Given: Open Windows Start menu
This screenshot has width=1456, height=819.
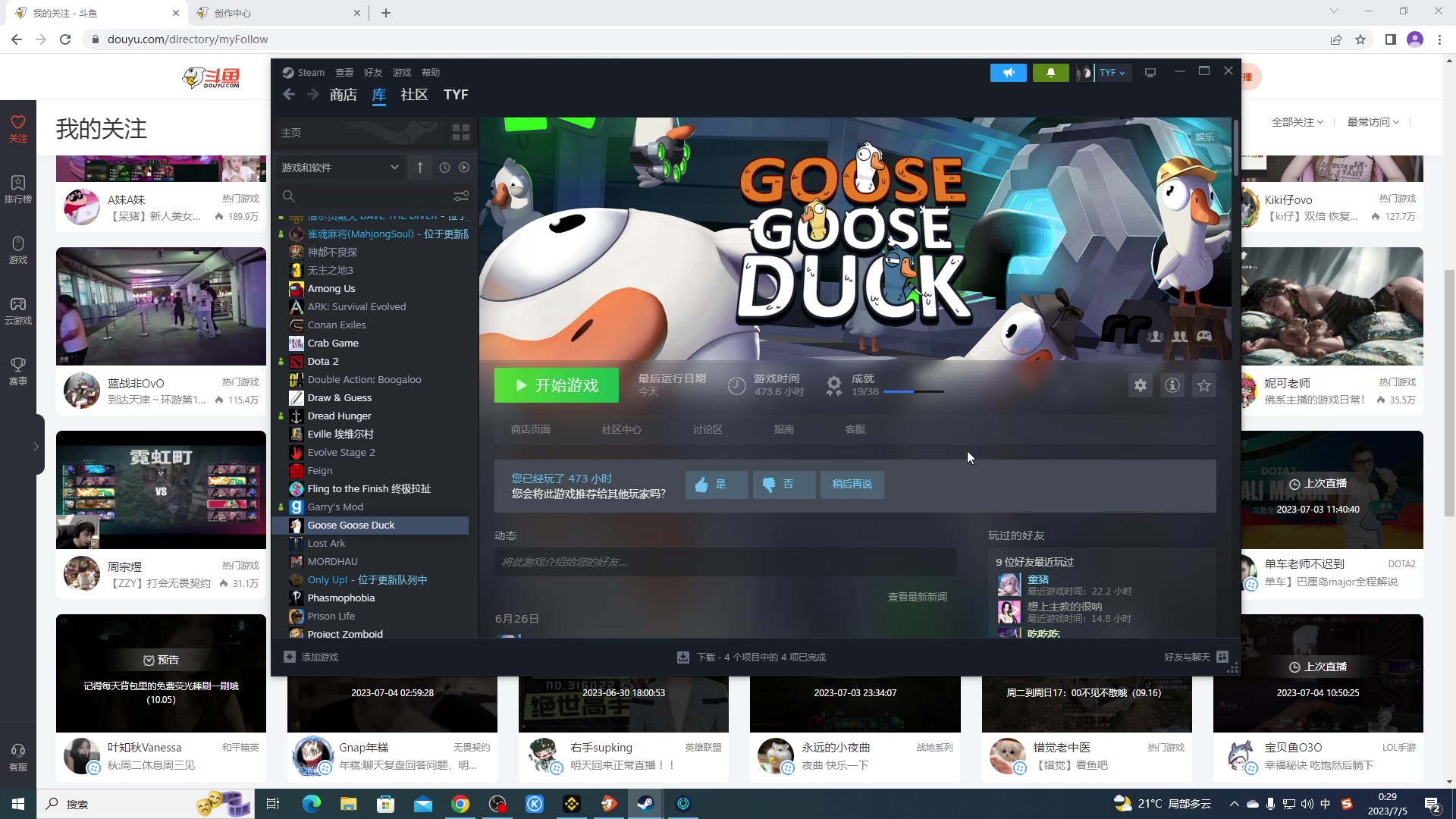Looking at the screenshot, I should coord(18,804).
